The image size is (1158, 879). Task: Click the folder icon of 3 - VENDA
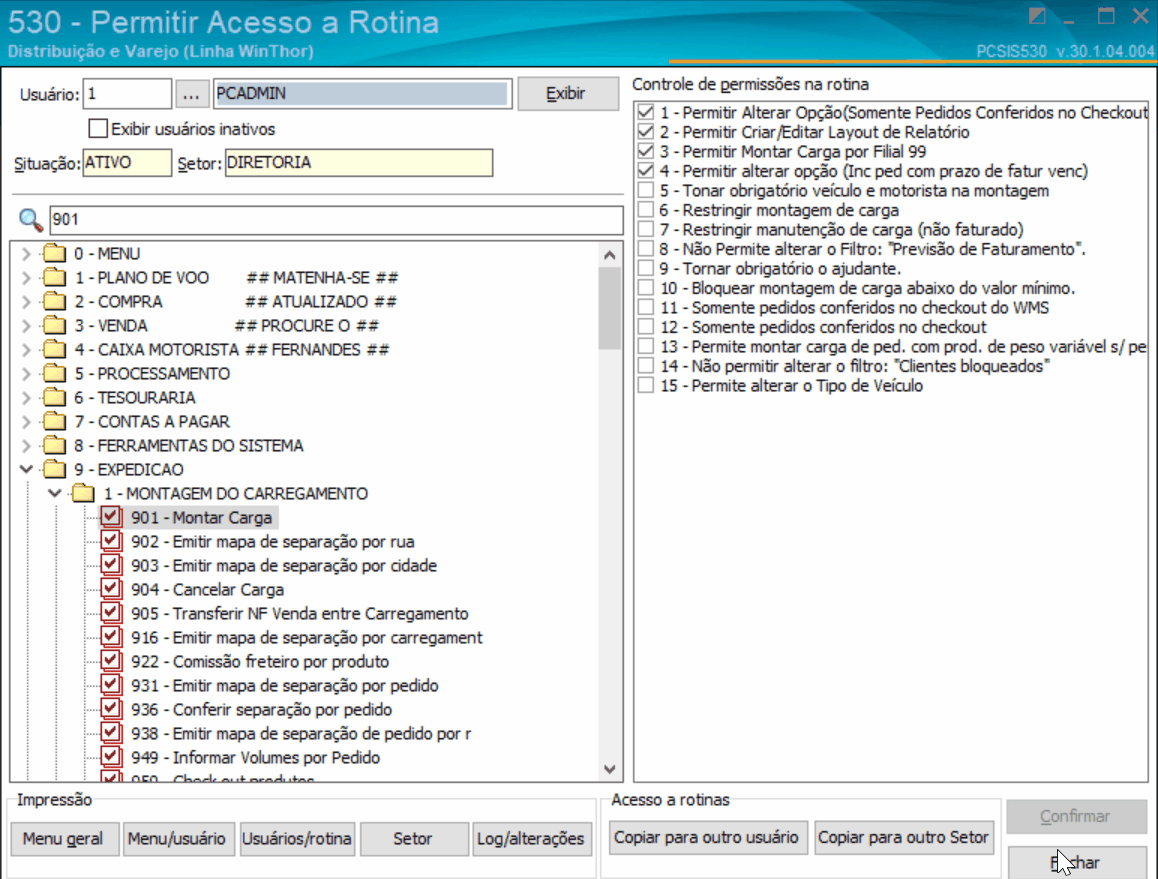tap(54, 325)
